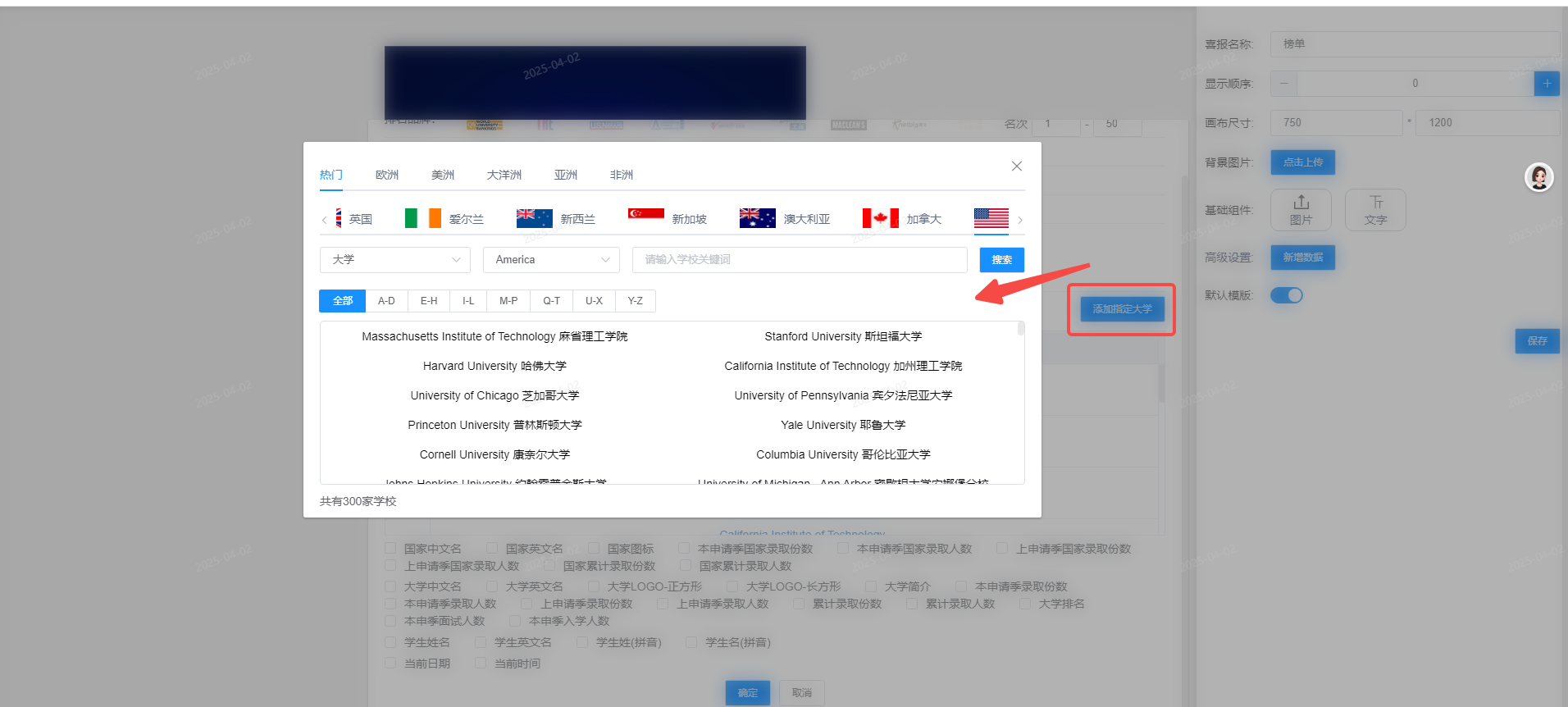Choose the New Zealand flag
1568x707 pixels.
point(534,217)
